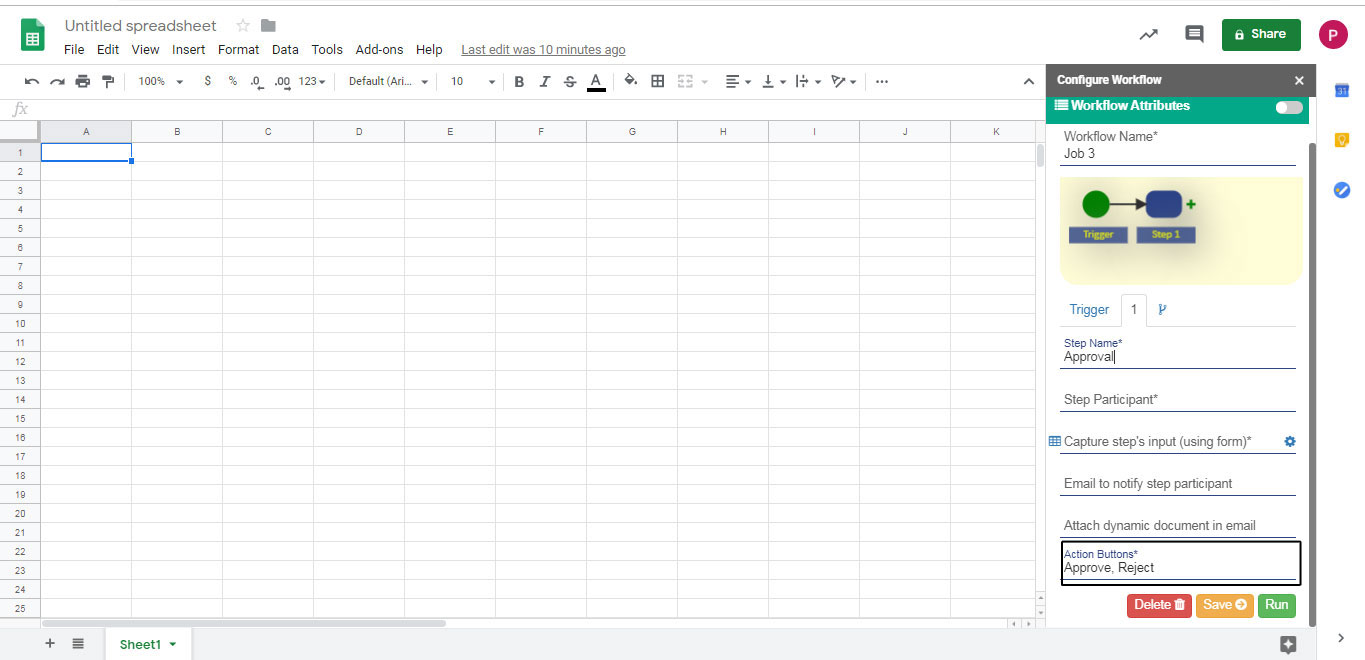
Task: Open the form settings gear icon
Action: point(1289,441)
